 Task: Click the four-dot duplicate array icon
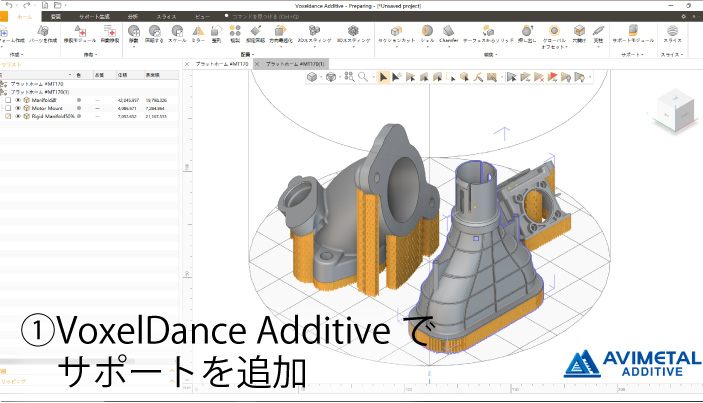[x=235, y=30]
